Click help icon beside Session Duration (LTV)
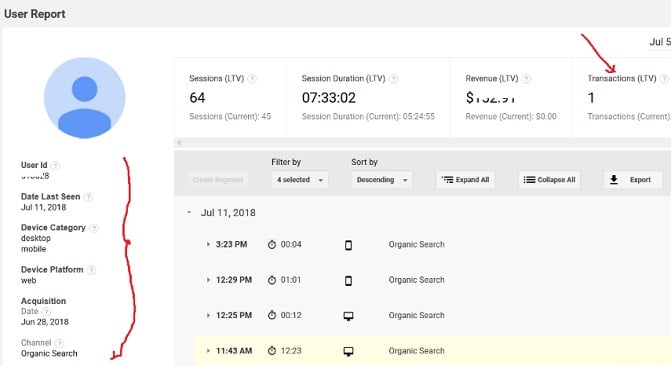 pyautogui.click(x=393, y=79)
